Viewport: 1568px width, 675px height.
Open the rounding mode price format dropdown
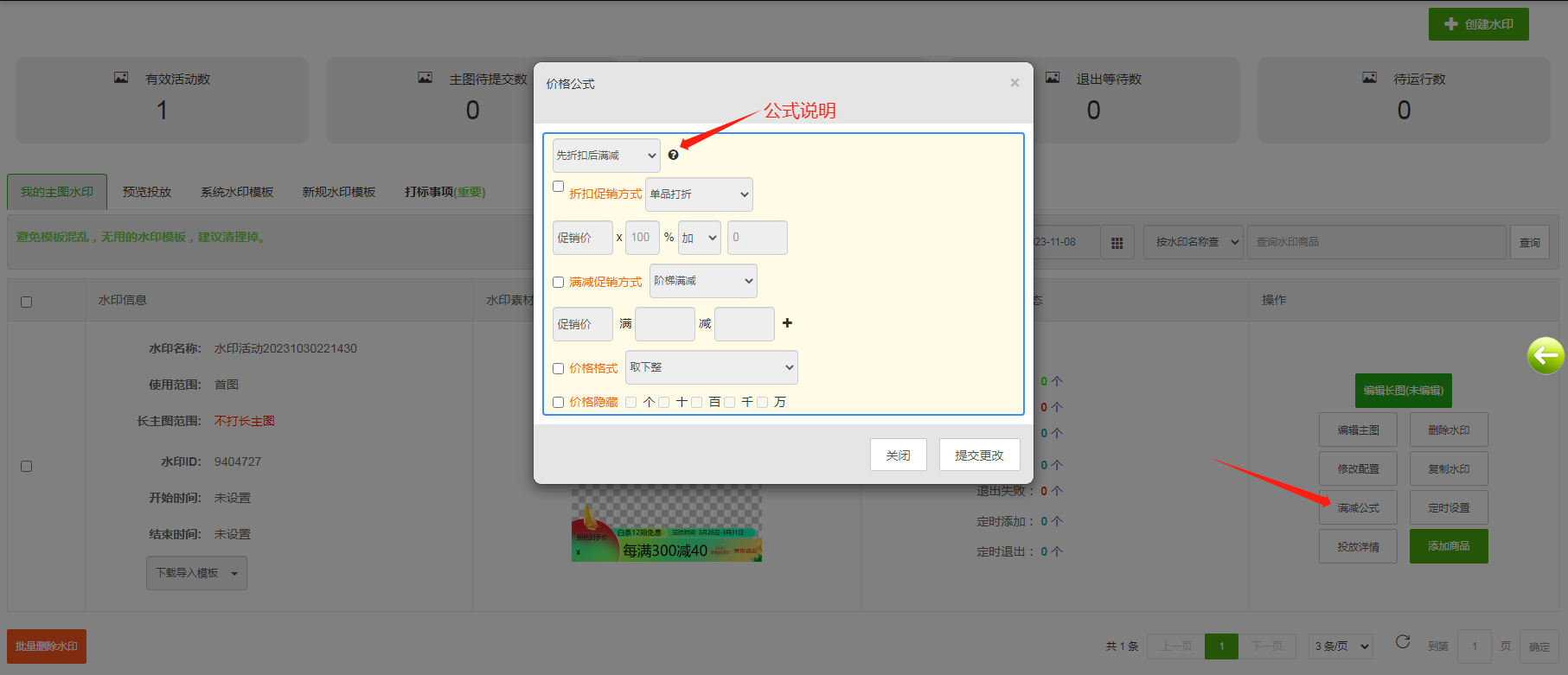[711, 367]
